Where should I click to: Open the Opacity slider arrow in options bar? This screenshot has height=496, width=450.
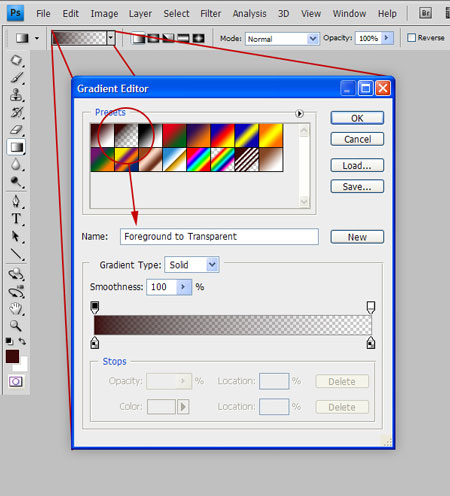pos(387,38)
